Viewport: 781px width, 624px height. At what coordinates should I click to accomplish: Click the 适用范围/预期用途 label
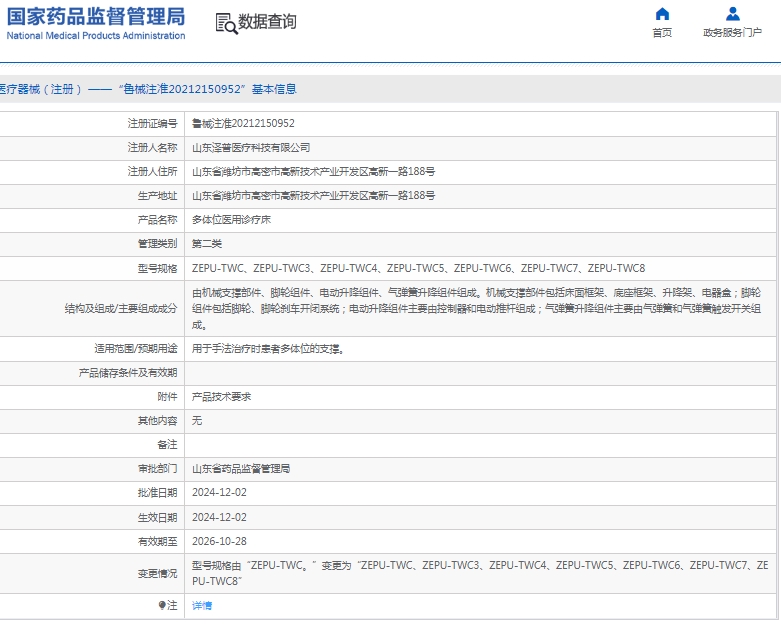coord(136,349)
